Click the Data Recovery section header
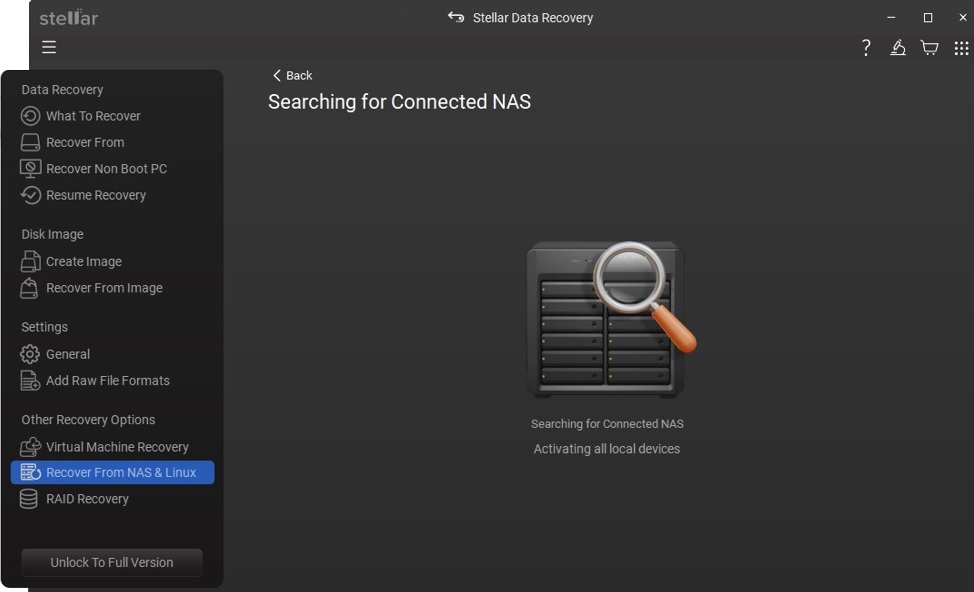Viewport: 974px width, 592px height. pos(62,89)
